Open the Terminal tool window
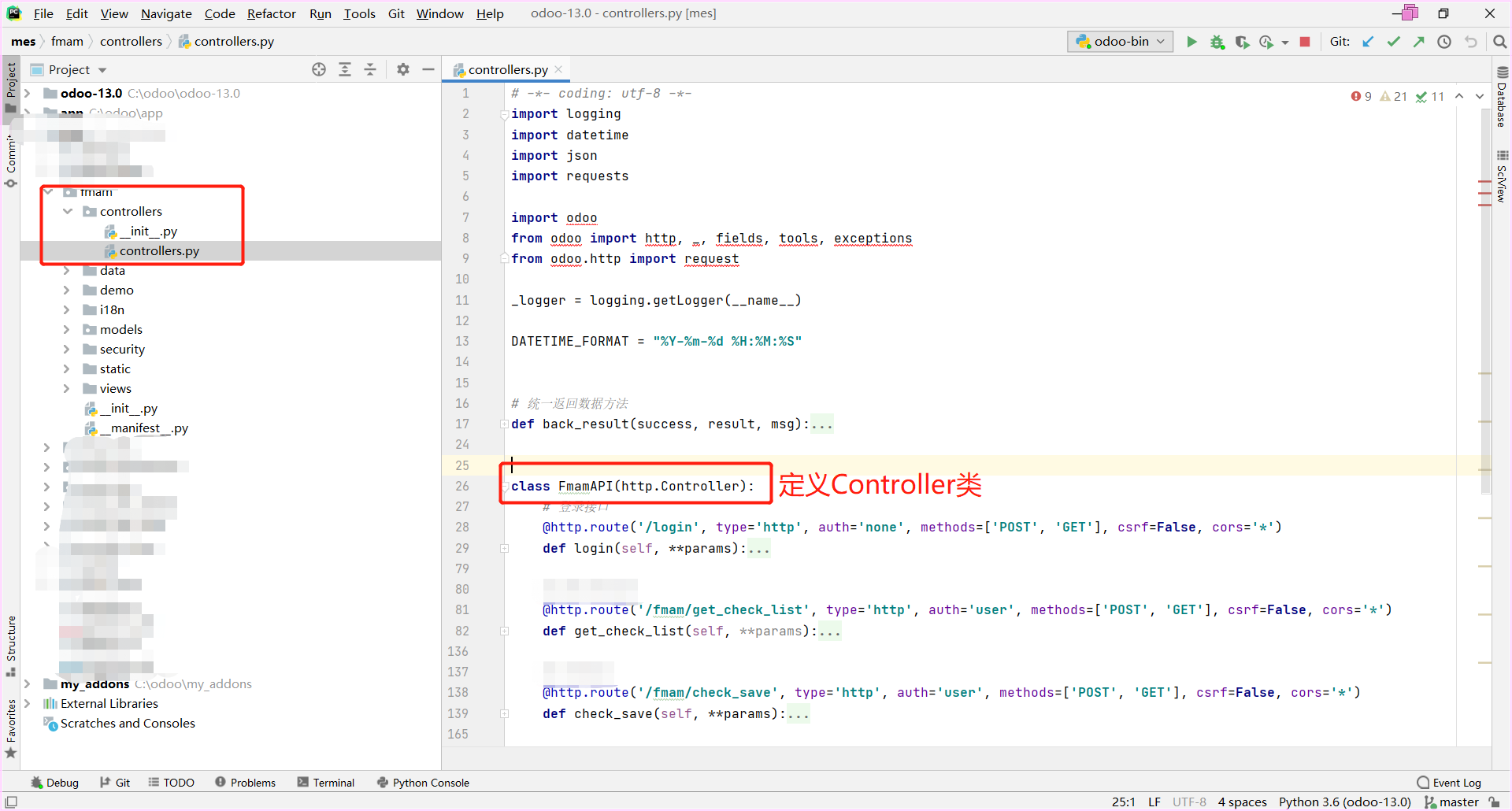Screen dimensions: 1512x811 (x=326, y=783)
